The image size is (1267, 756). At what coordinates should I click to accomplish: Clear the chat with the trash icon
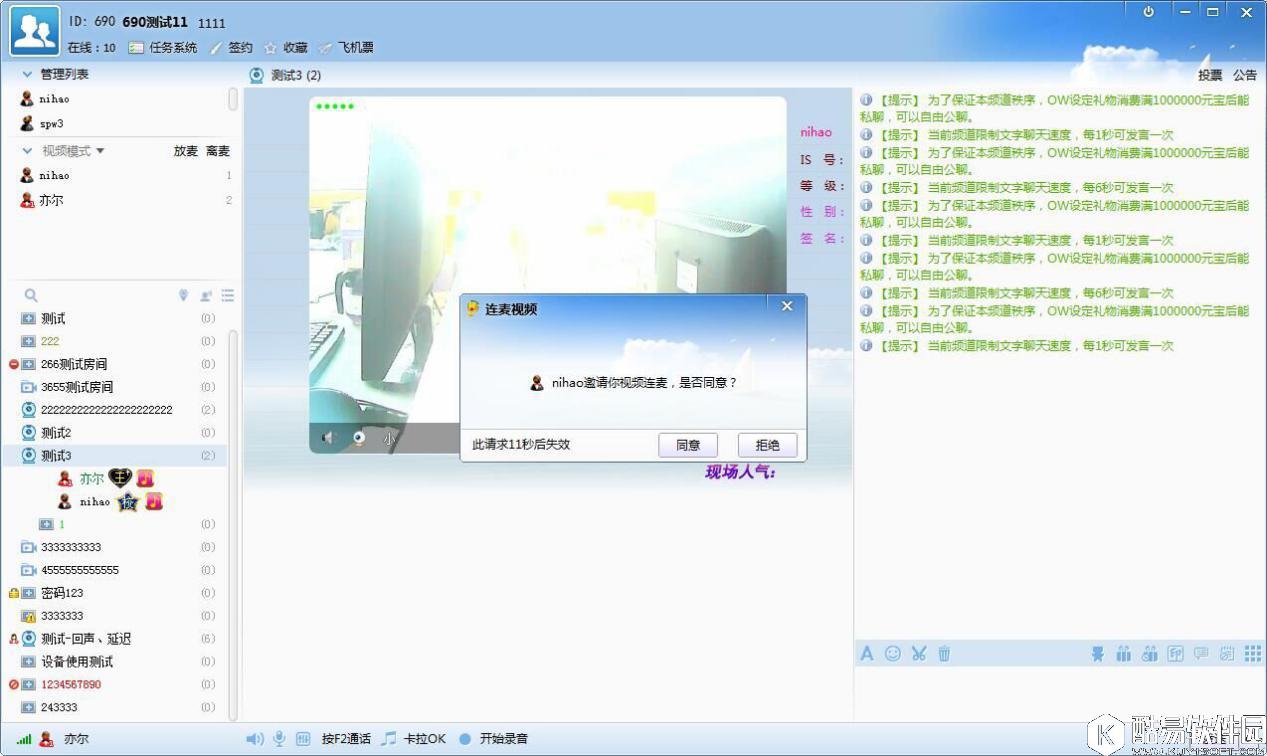[x=944, y=653]
